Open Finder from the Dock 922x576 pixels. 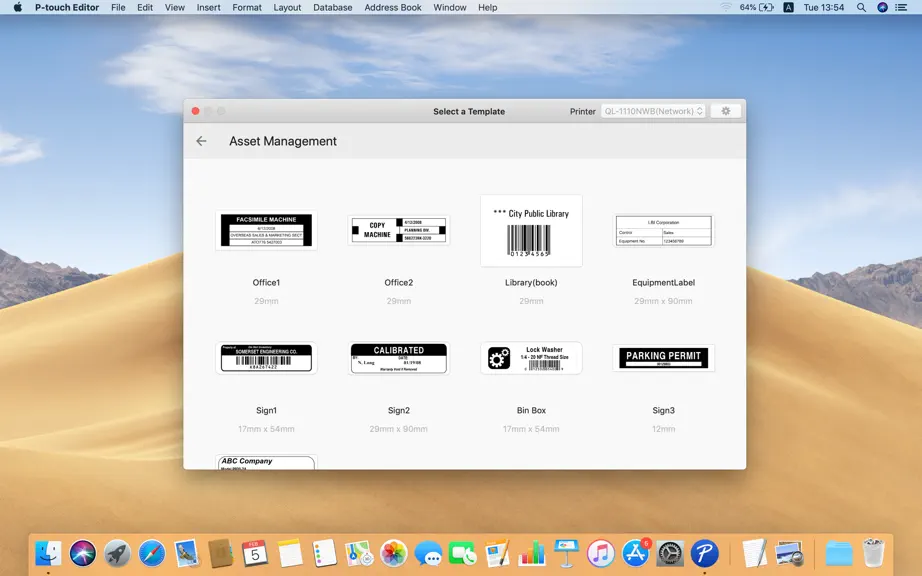pos(48,553)
